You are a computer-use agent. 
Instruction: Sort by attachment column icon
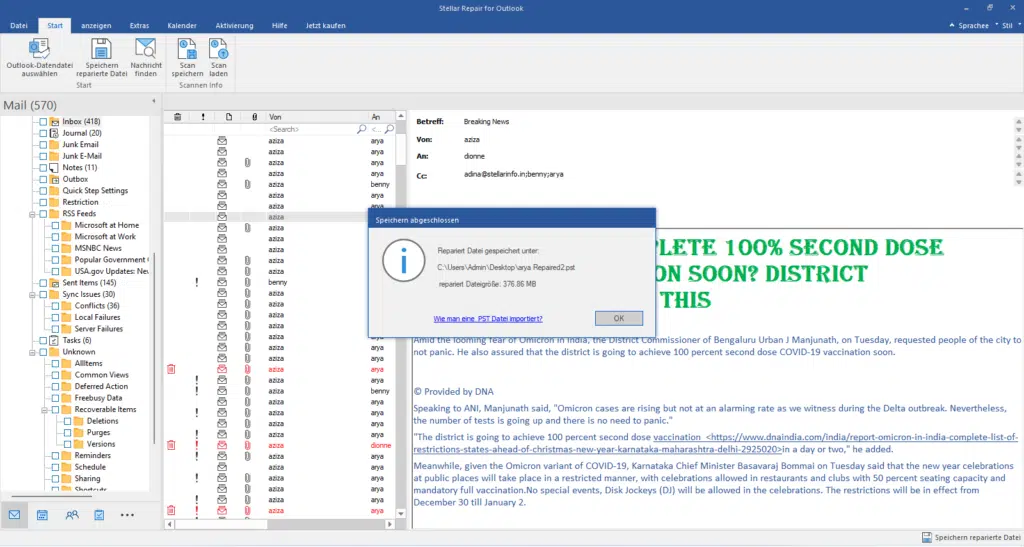[254, 117]
